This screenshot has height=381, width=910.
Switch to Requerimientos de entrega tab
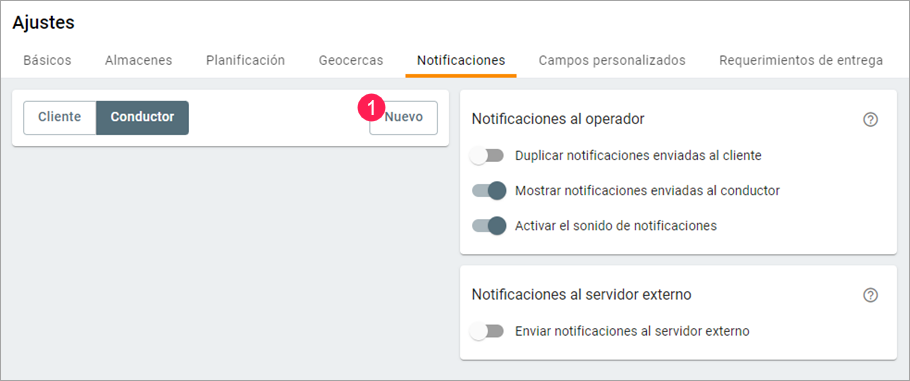coord(801,60)
